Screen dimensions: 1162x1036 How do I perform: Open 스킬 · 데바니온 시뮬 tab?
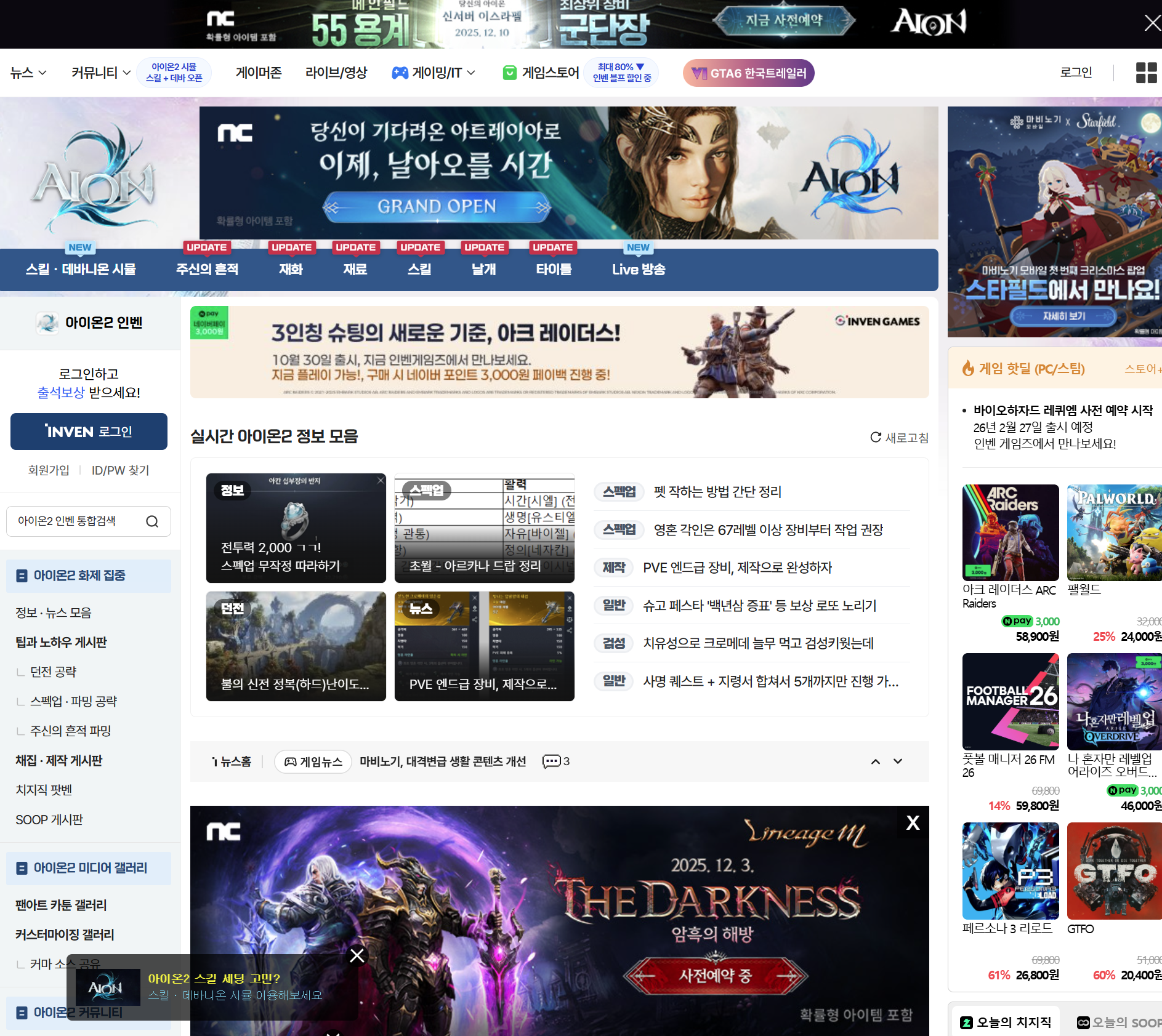pyautogui.click(x=81, y=269)
